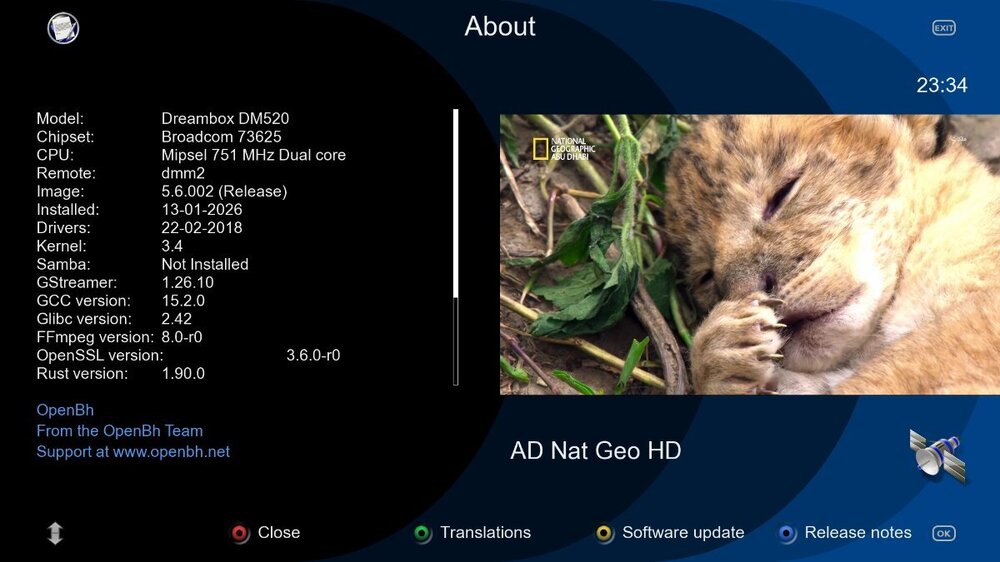Viewport: 1000px width, 562px height.
Task: Click the Broadcom 73625 chipset value
Action: [221, 137]
